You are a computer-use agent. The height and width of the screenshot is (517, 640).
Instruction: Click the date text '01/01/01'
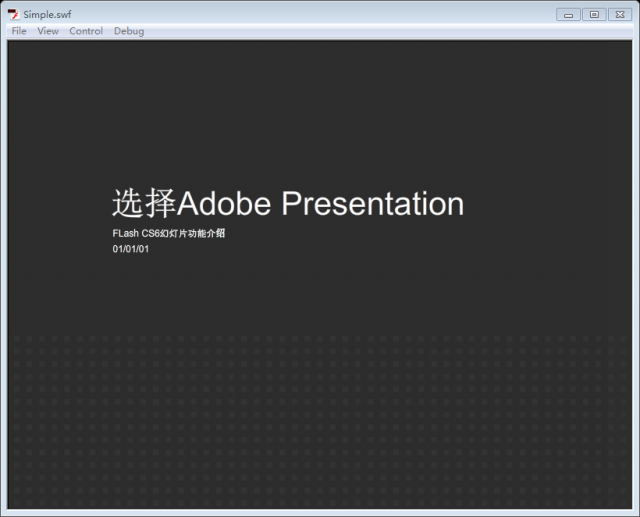coord(131,249)
